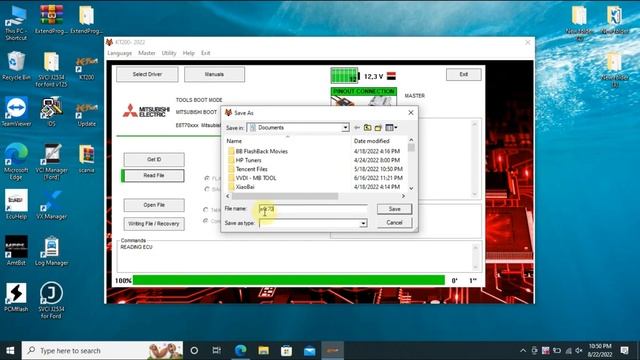Screen dimensions: 640x360
Task: Create a new folder in Save As
Action: pyautogui.click(x=378, y=128)
